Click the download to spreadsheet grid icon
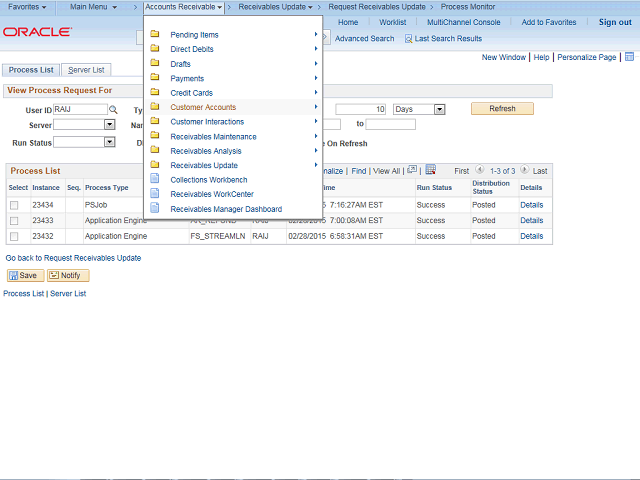 431,170
